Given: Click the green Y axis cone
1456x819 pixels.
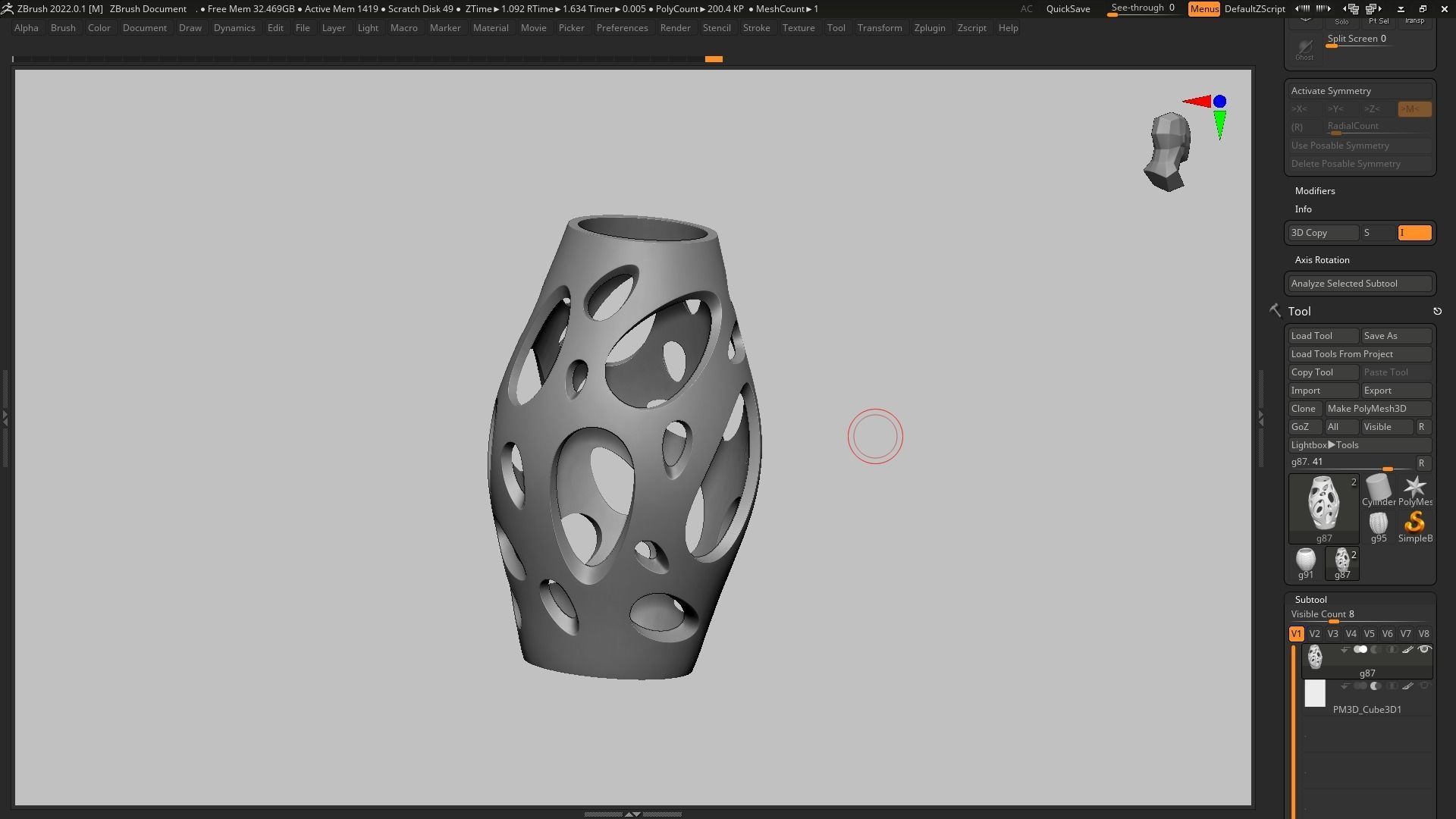Looking at the screenshot, I should click(x=1219, y=124).
